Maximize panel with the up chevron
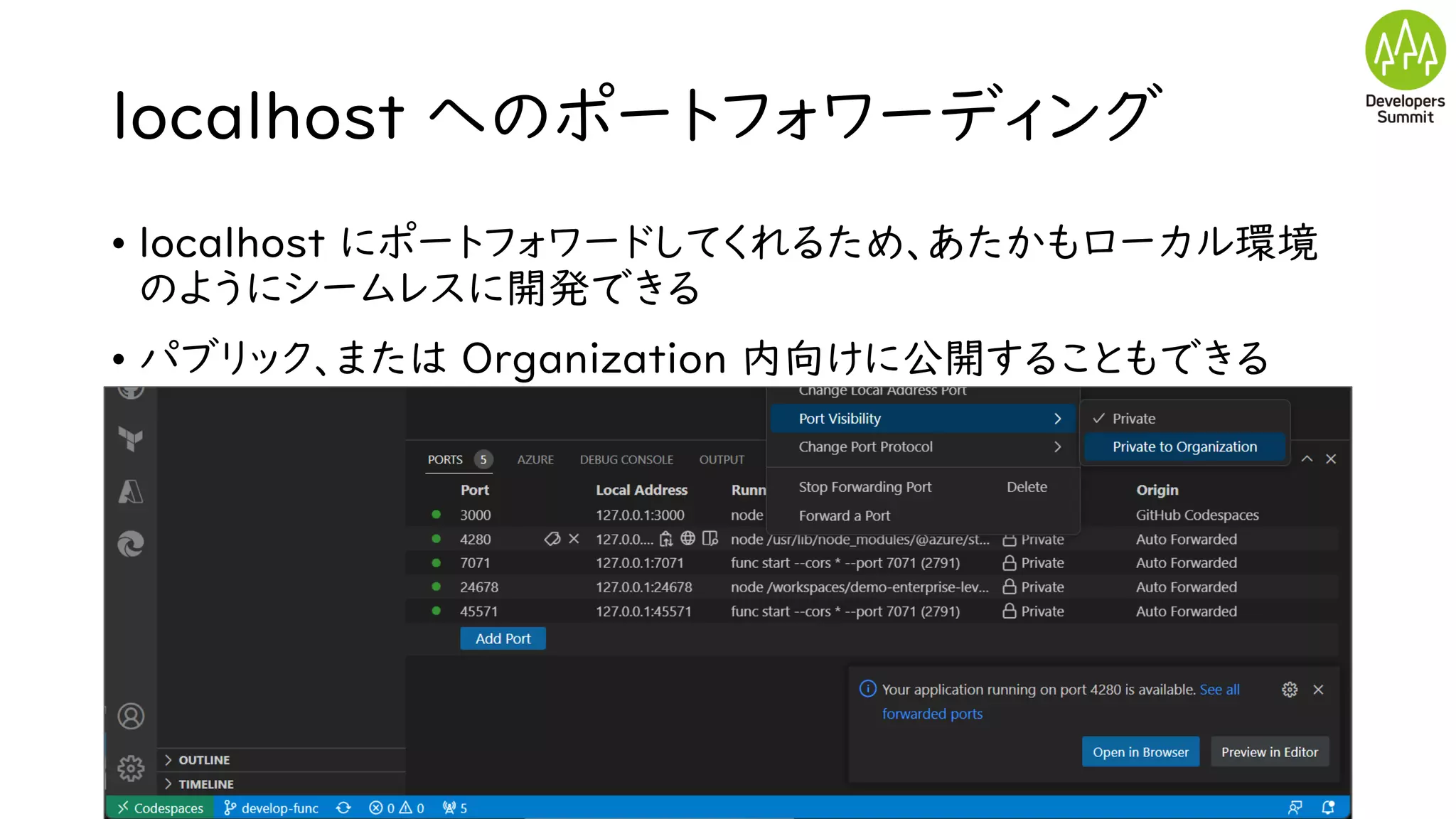Image resolution: width=1456 pixels, height=819 pixels. [1307, 459]
